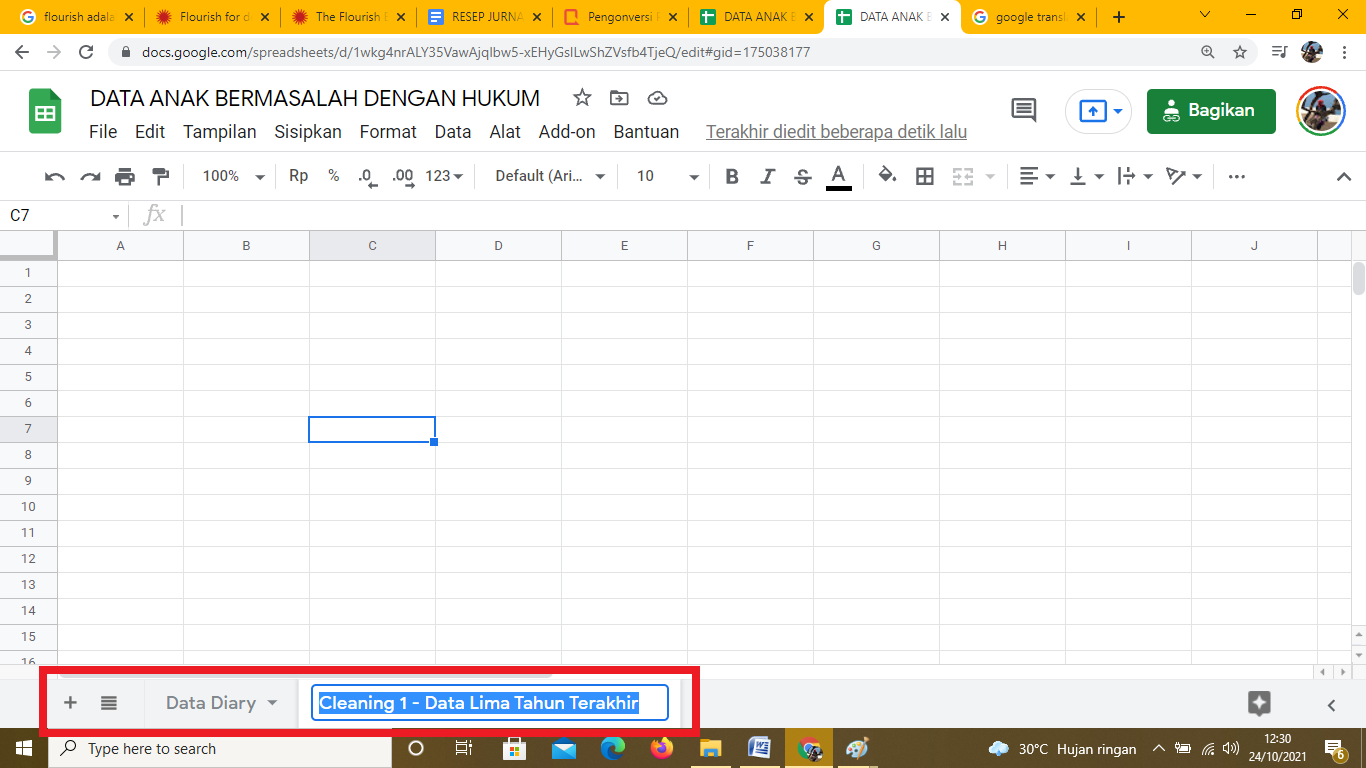
Task: Open the zoom 100% dropdown
Action: (233, 176)
